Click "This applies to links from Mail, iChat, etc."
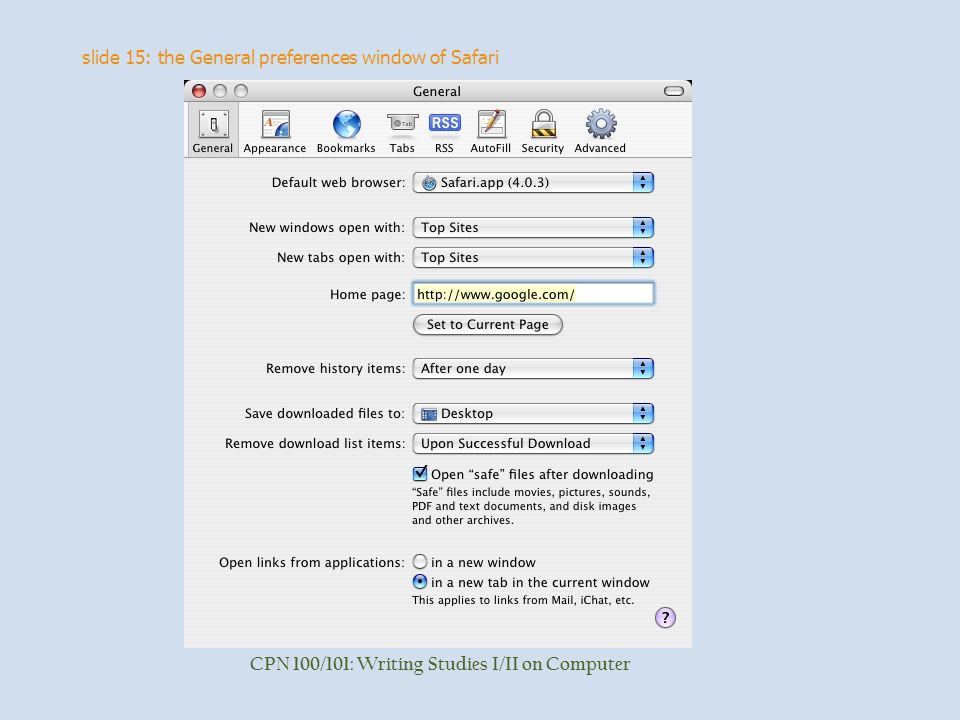 (x=523, y=600)
